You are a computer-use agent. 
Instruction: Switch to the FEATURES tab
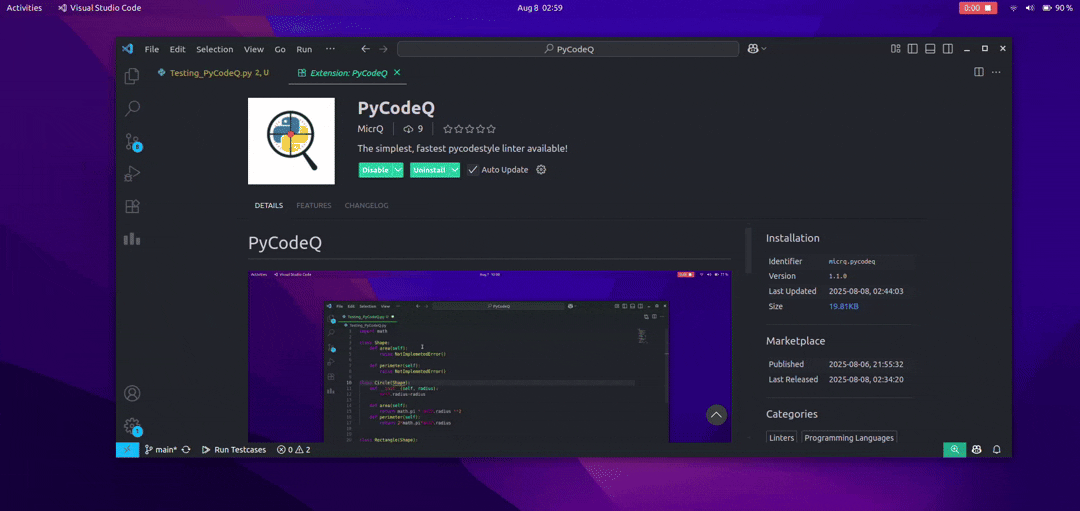(313, 205)
